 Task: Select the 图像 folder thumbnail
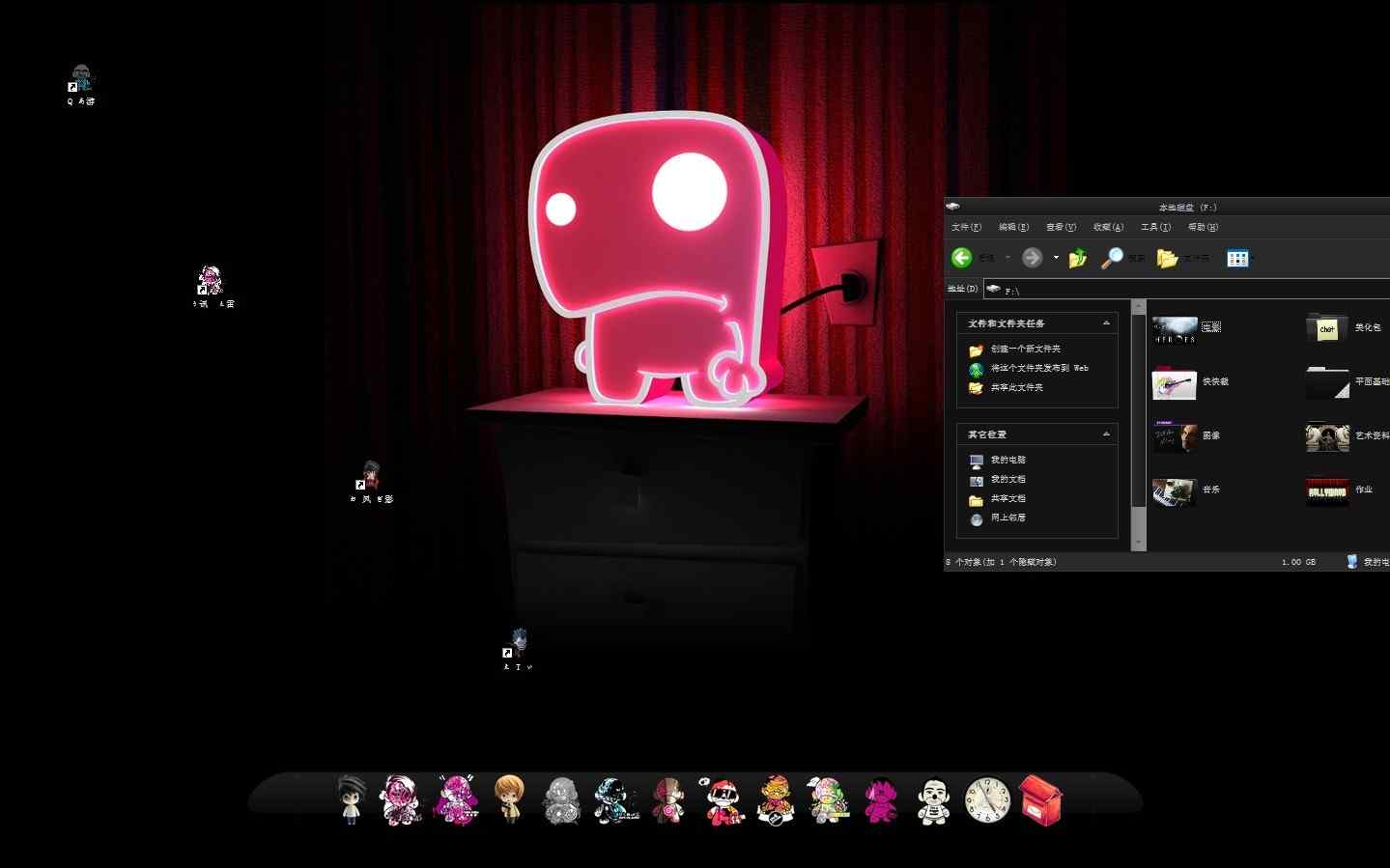pyautogui.click(x=1175, y=436)
